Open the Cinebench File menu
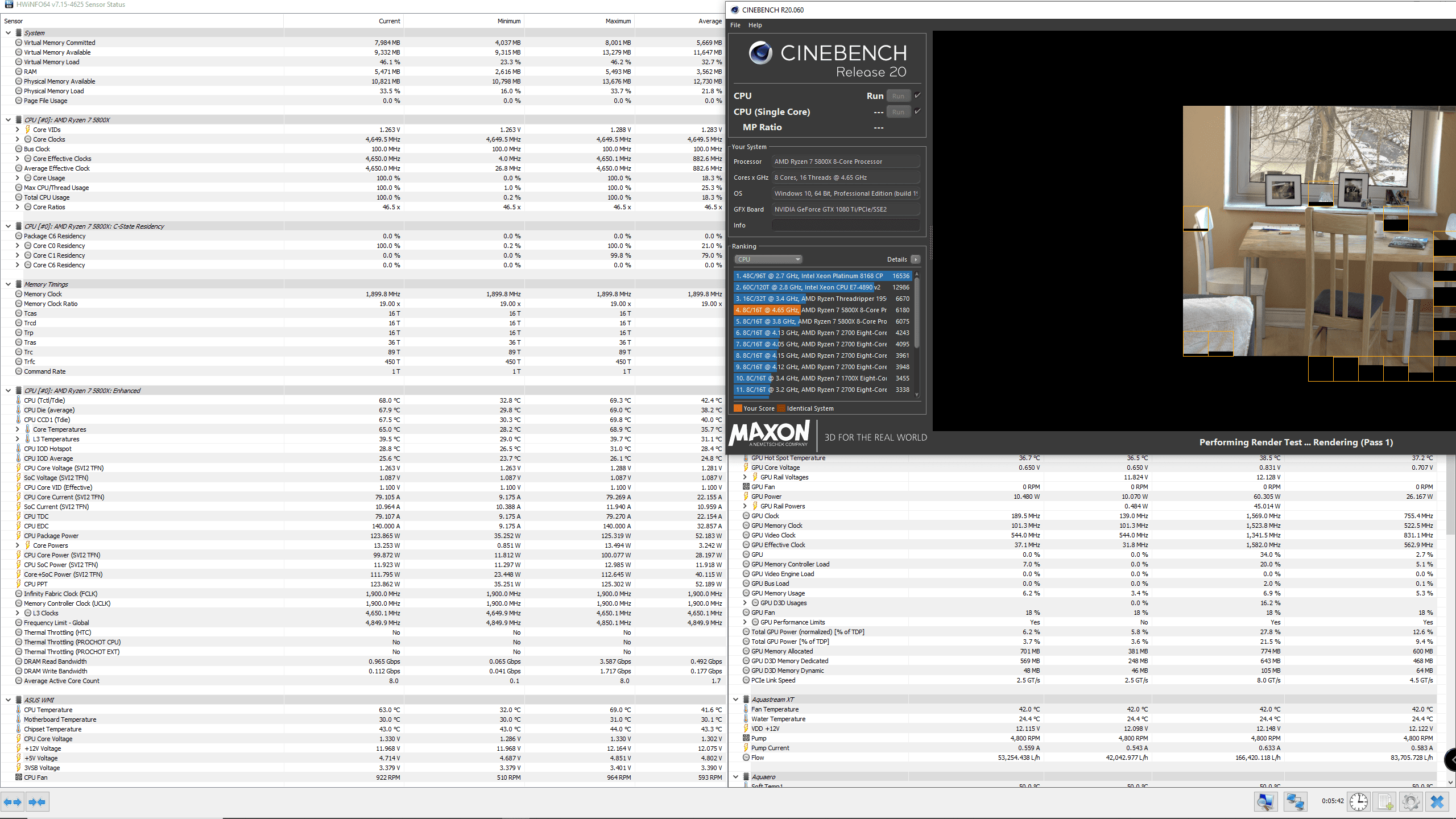The height and width of the screenshot is (819, 1456). tap(735, 25)
